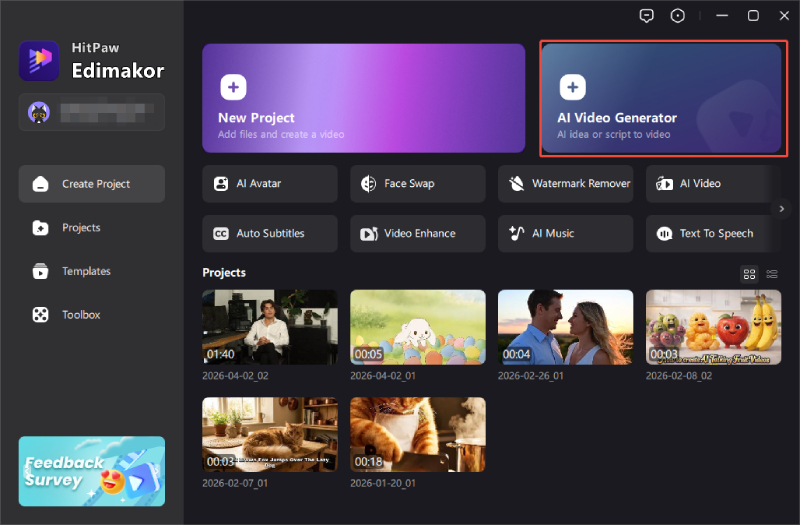
Task: Open Toolbox in the sidebar
Action: coord(92,315)
